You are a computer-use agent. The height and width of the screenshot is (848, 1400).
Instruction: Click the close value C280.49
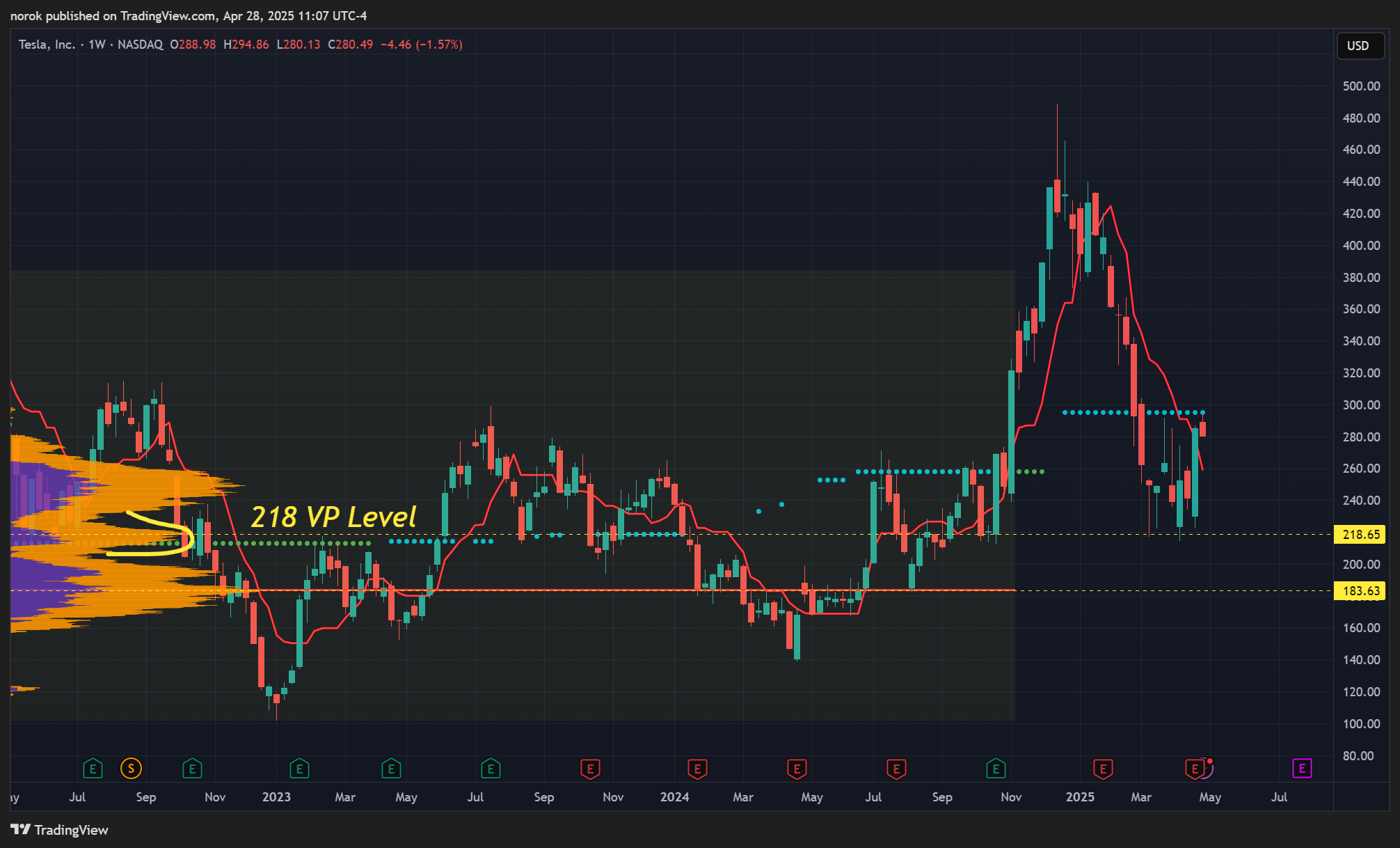(351, 45)
